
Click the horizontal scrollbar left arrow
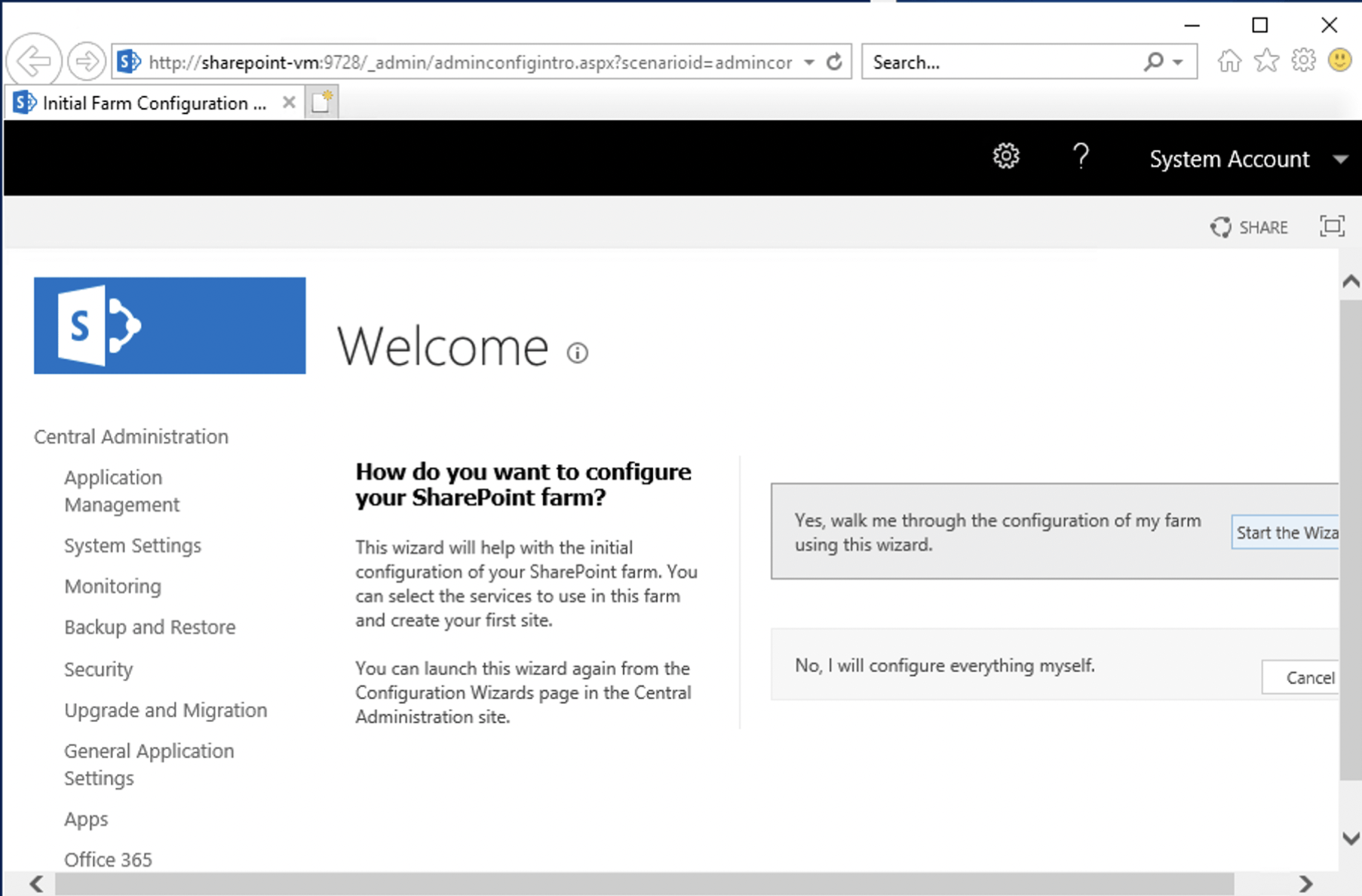36,883
